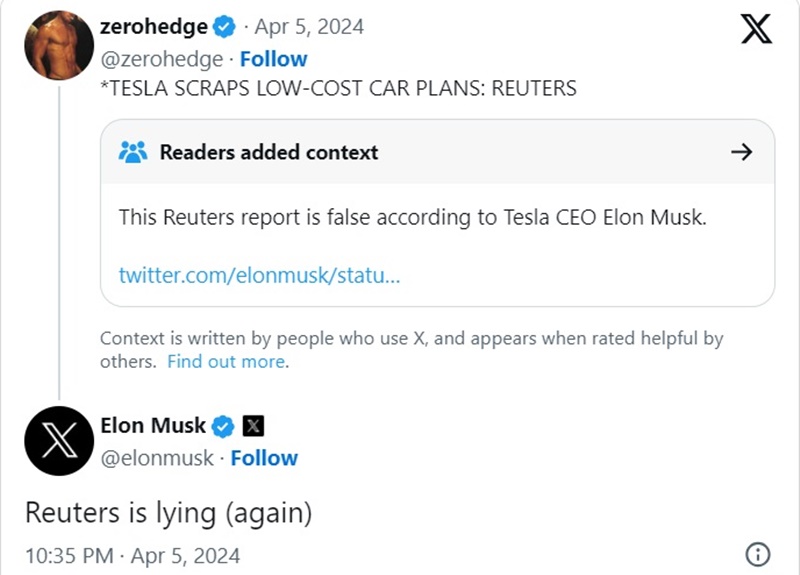Open zerohedge's profile picture

(x=59, y=45)
